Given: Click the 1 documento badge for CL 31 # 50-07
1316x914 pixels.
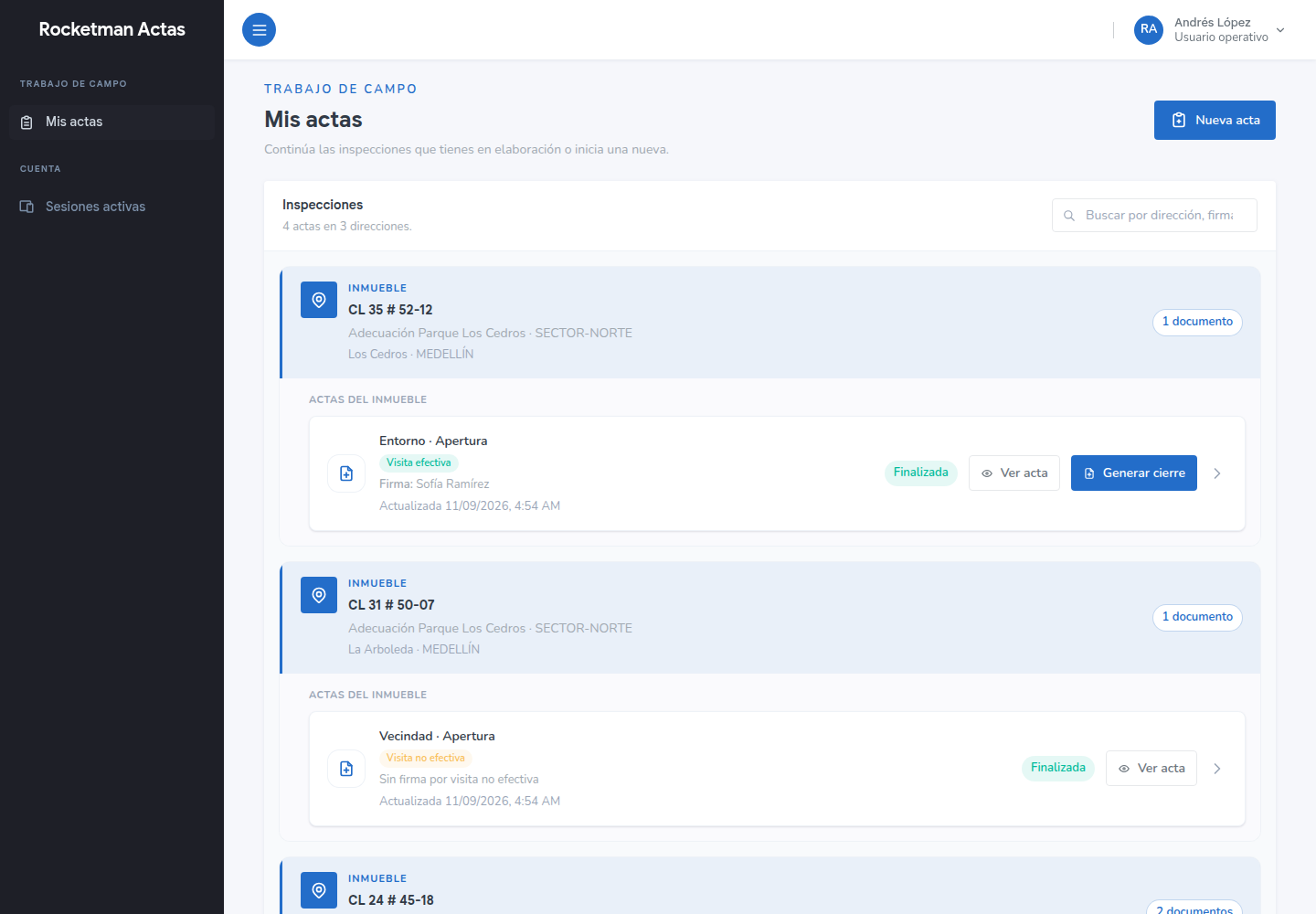Looking at the screenshot, I should [1197, 617].
